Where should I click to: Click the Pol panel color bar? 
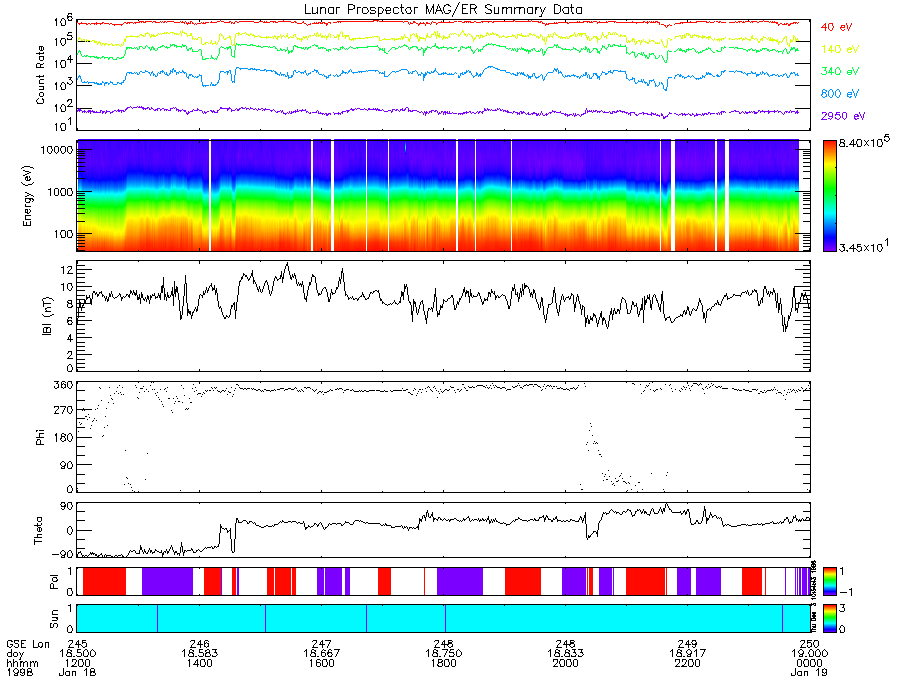coord(830,581)
